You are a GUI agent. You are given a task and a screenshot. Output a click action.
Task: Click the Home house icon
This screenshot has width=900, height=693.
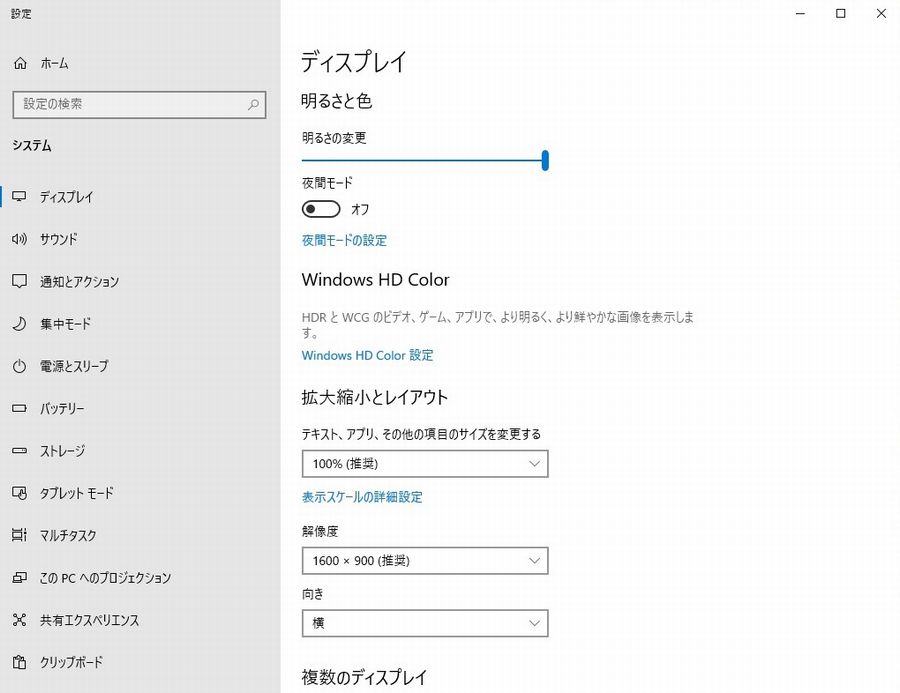click(x=20, y=63)
